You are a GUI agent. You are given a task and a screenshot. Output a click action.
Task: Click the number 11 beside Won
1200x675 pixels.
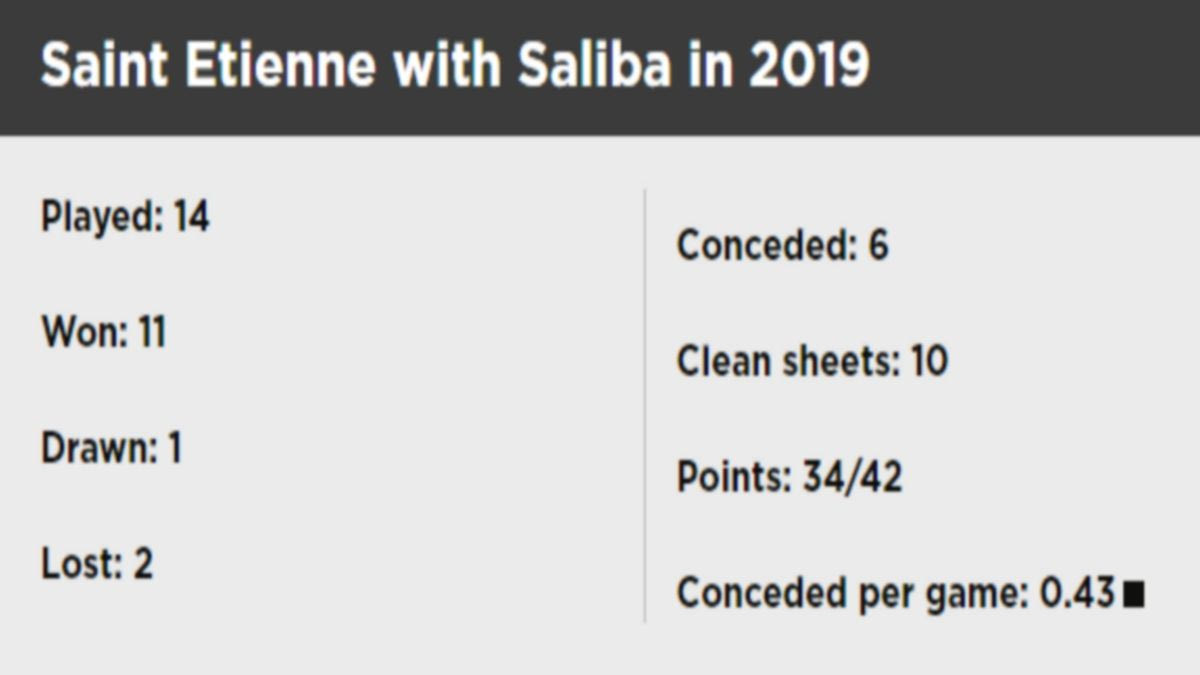(151, 332)
